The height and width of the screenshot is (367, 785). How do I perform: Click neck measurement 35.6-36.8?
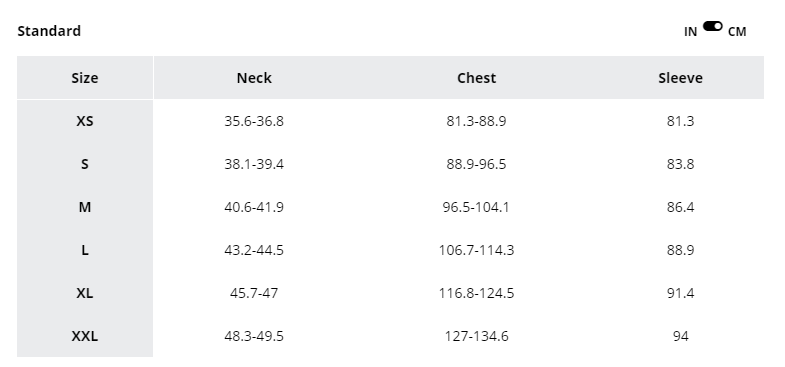(x=254, y=121)
